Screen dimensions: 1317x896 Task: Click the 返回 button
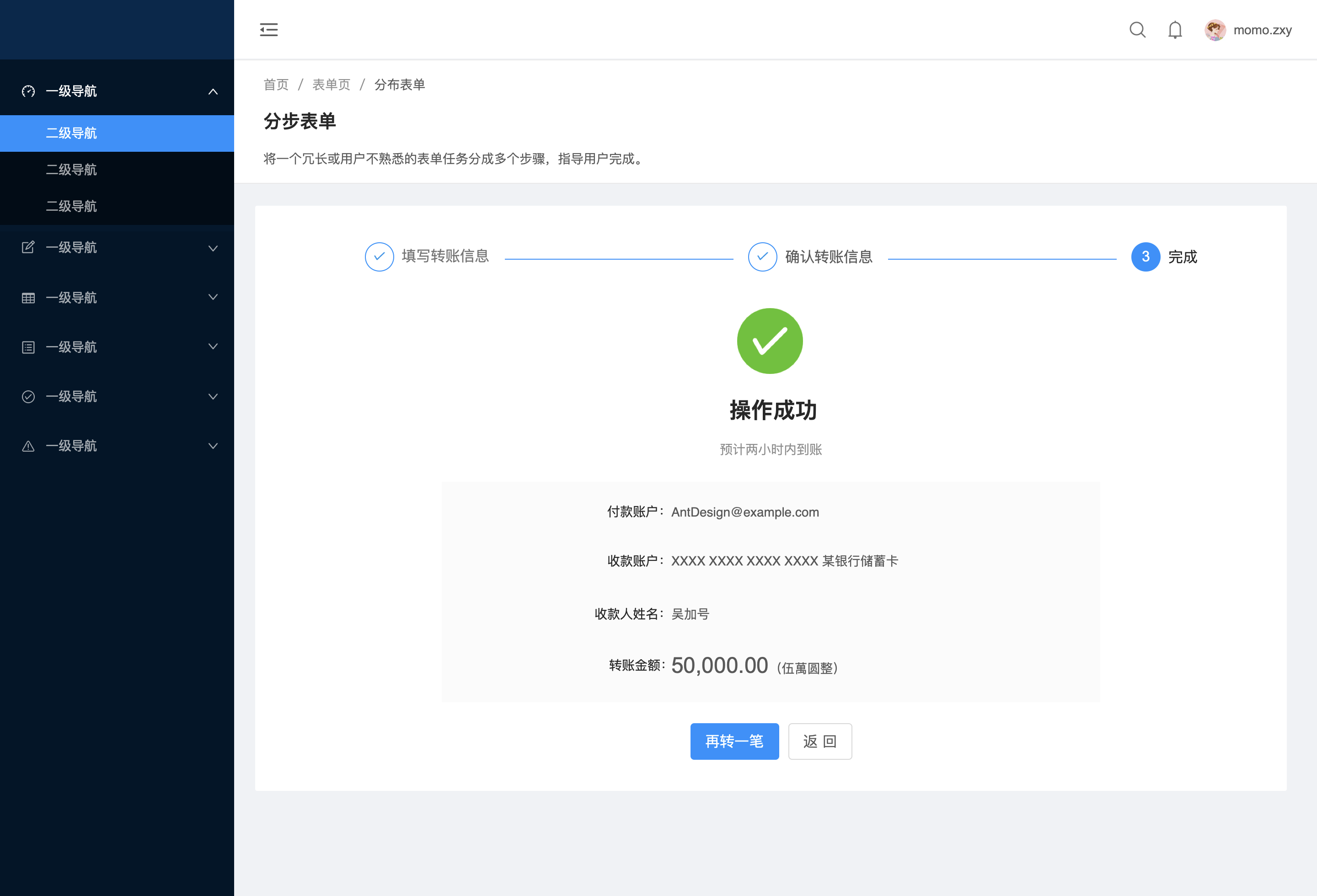(x=819, y=741)
